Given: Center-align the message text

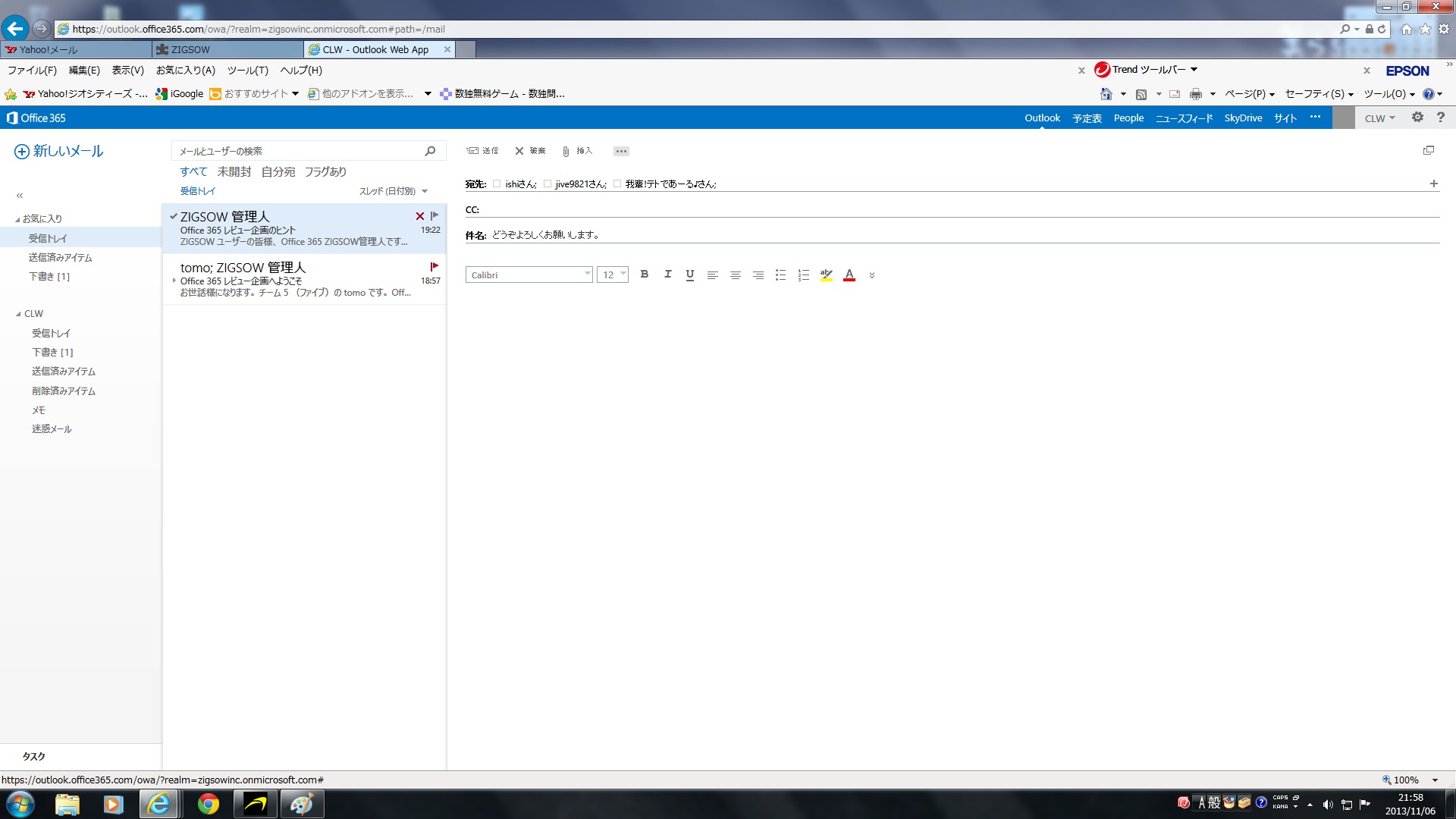Looking at the screenshot, I should coord(735,275).
